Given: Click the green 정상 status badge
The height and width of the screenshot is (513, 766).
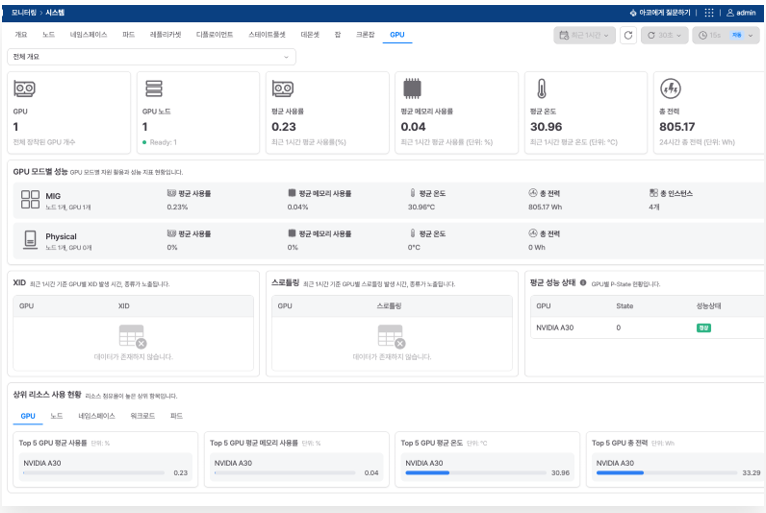Looking at the screenshot, I should [x=703, y=328].
